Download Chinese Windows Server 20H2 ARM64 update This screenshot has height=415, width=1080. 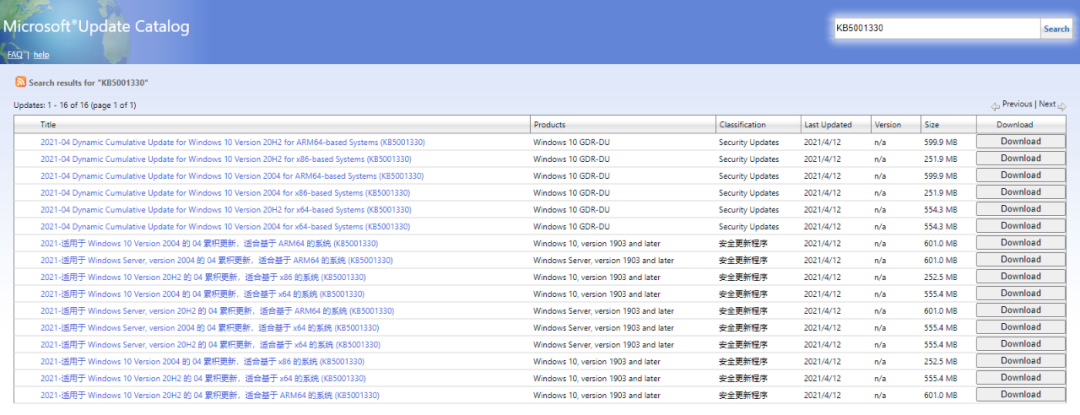click(x=1020, y=310)
